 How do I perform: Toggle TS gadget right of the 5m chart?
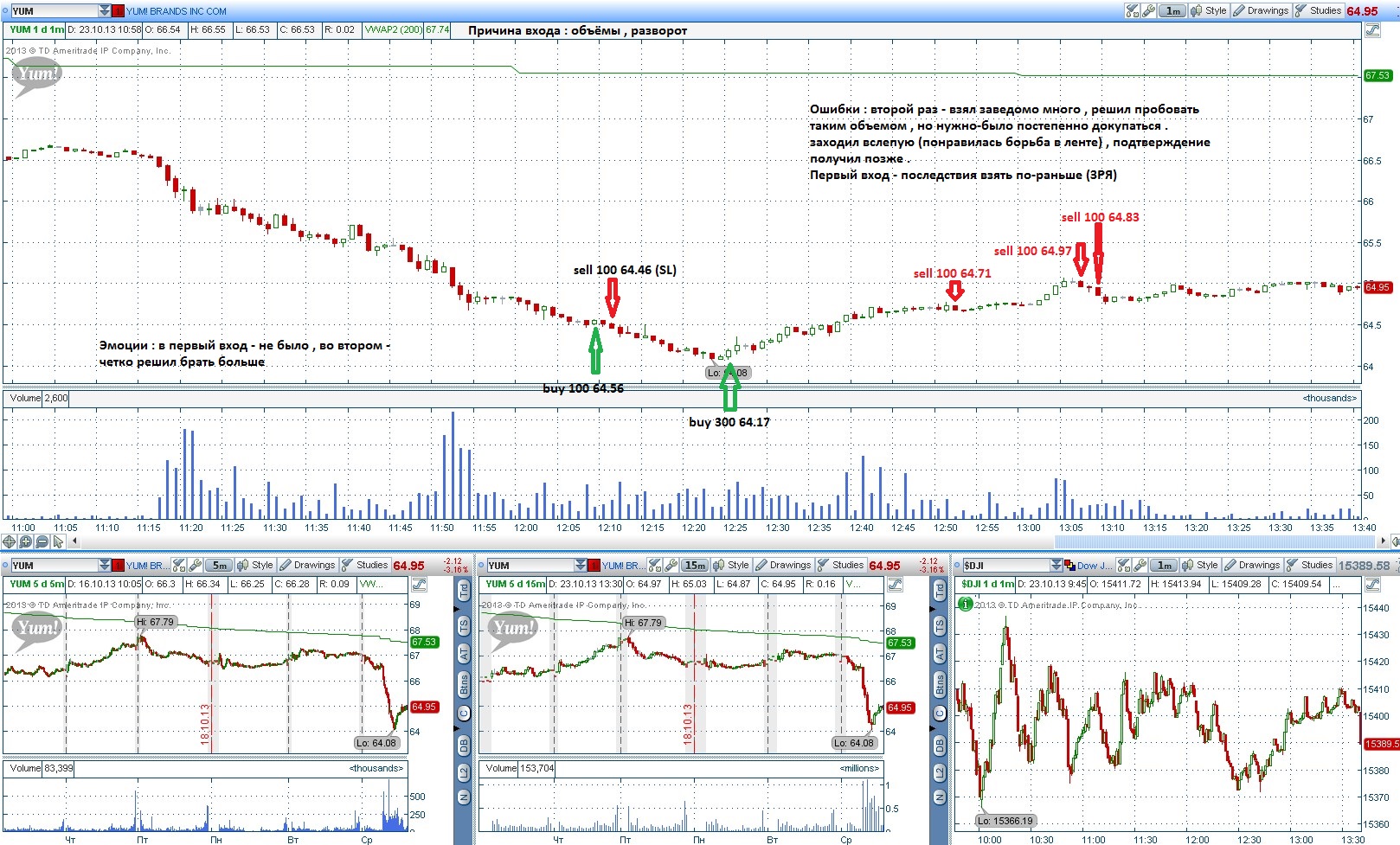[464, 625]
